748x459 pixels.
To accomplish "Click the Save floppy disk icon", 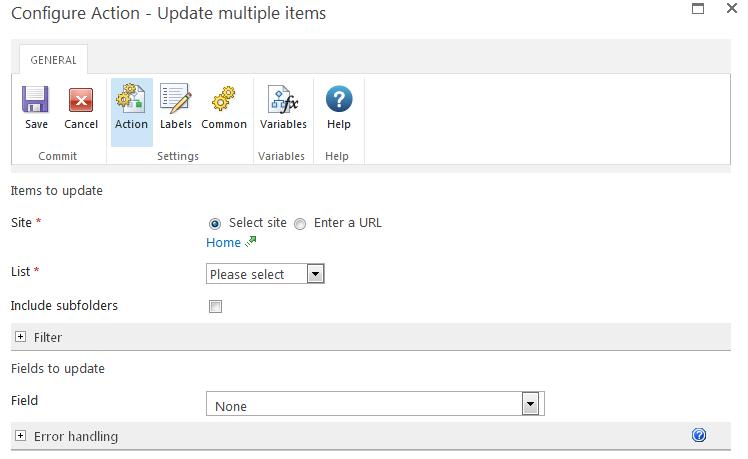I will coord(36,100).
